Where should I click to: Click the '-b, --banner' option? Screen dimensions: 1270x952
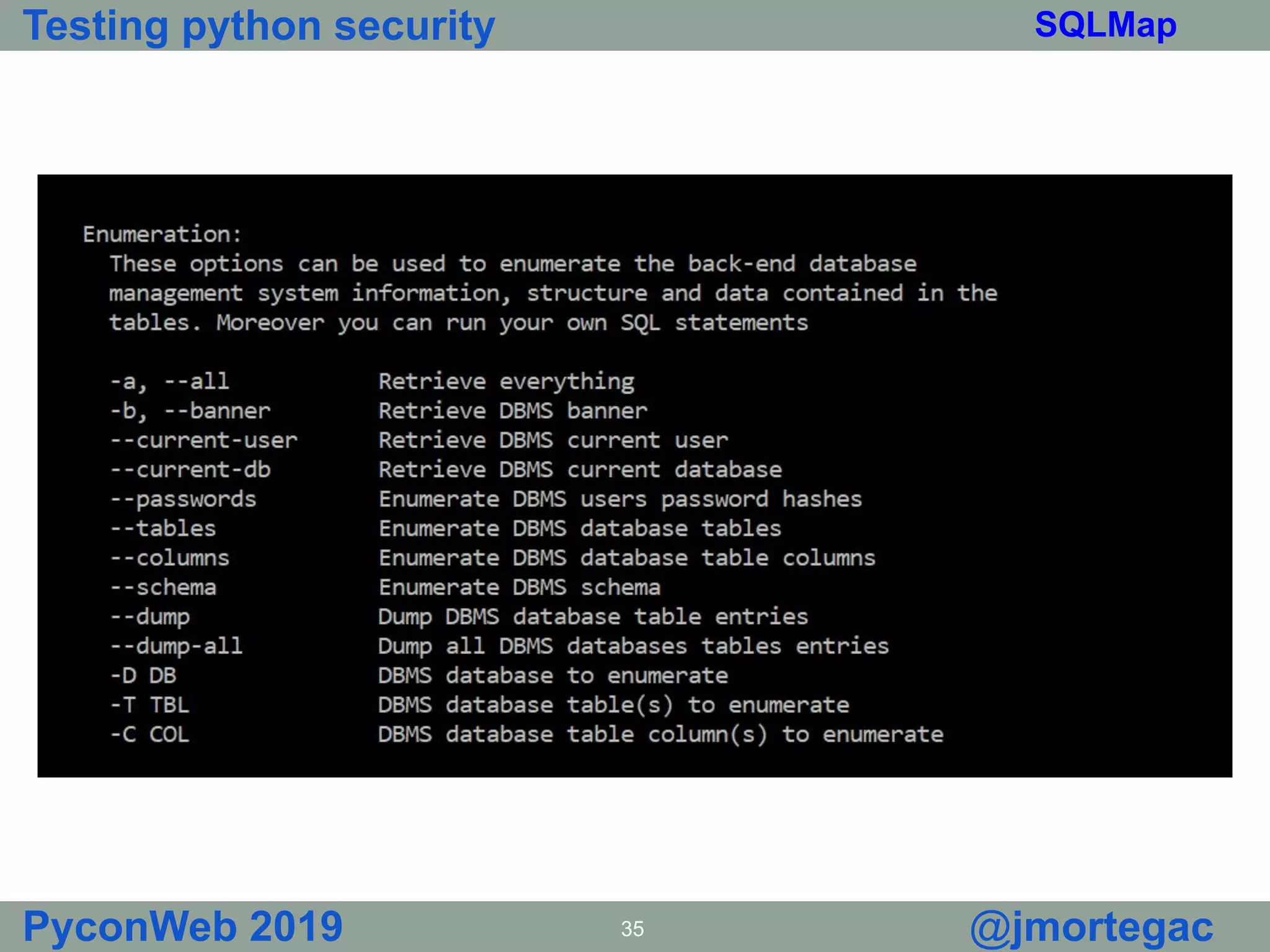(x=190, y=411)
